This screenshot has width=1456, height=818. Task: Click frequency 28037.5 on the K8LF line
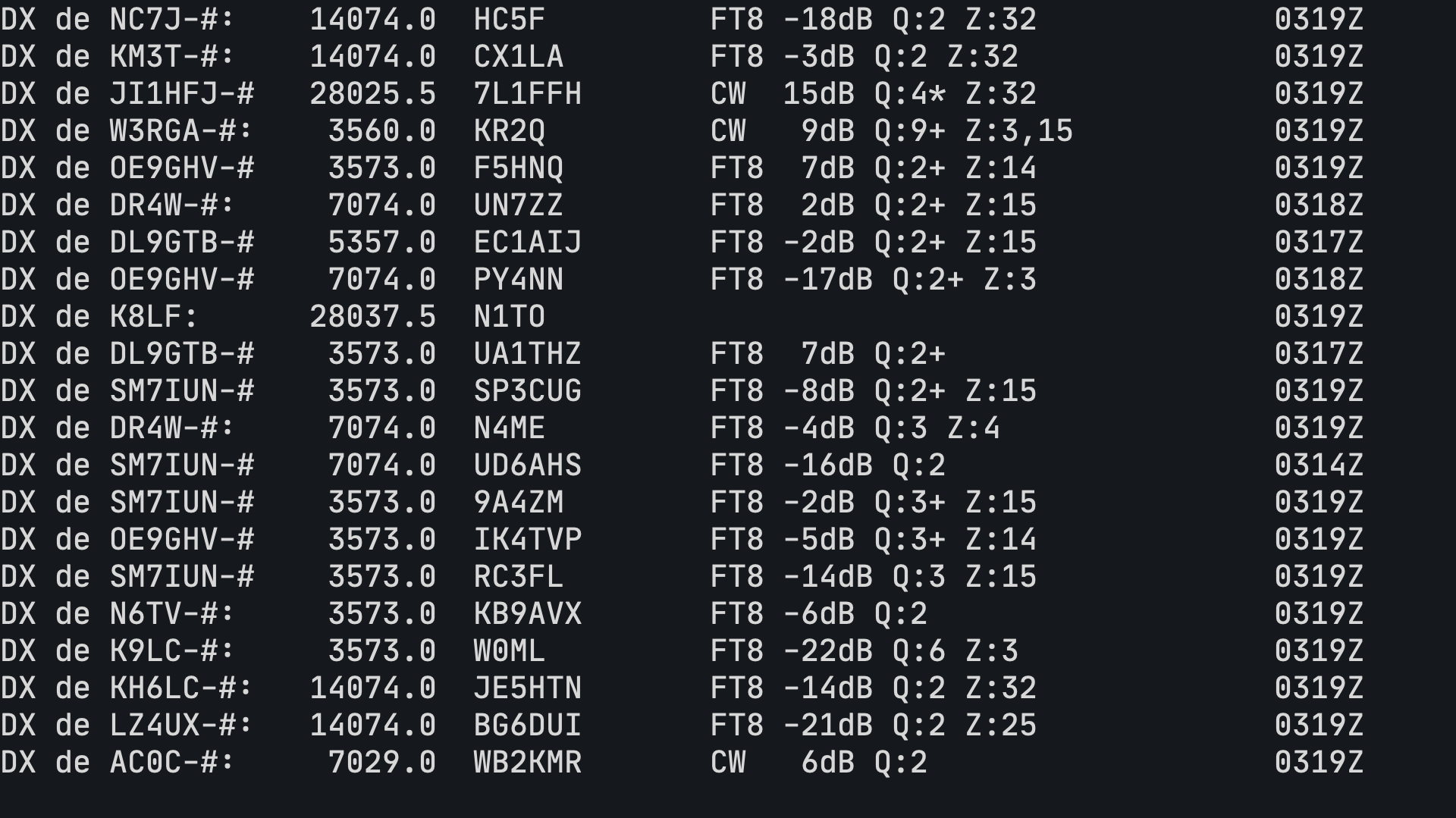click(x=372, y=317)
